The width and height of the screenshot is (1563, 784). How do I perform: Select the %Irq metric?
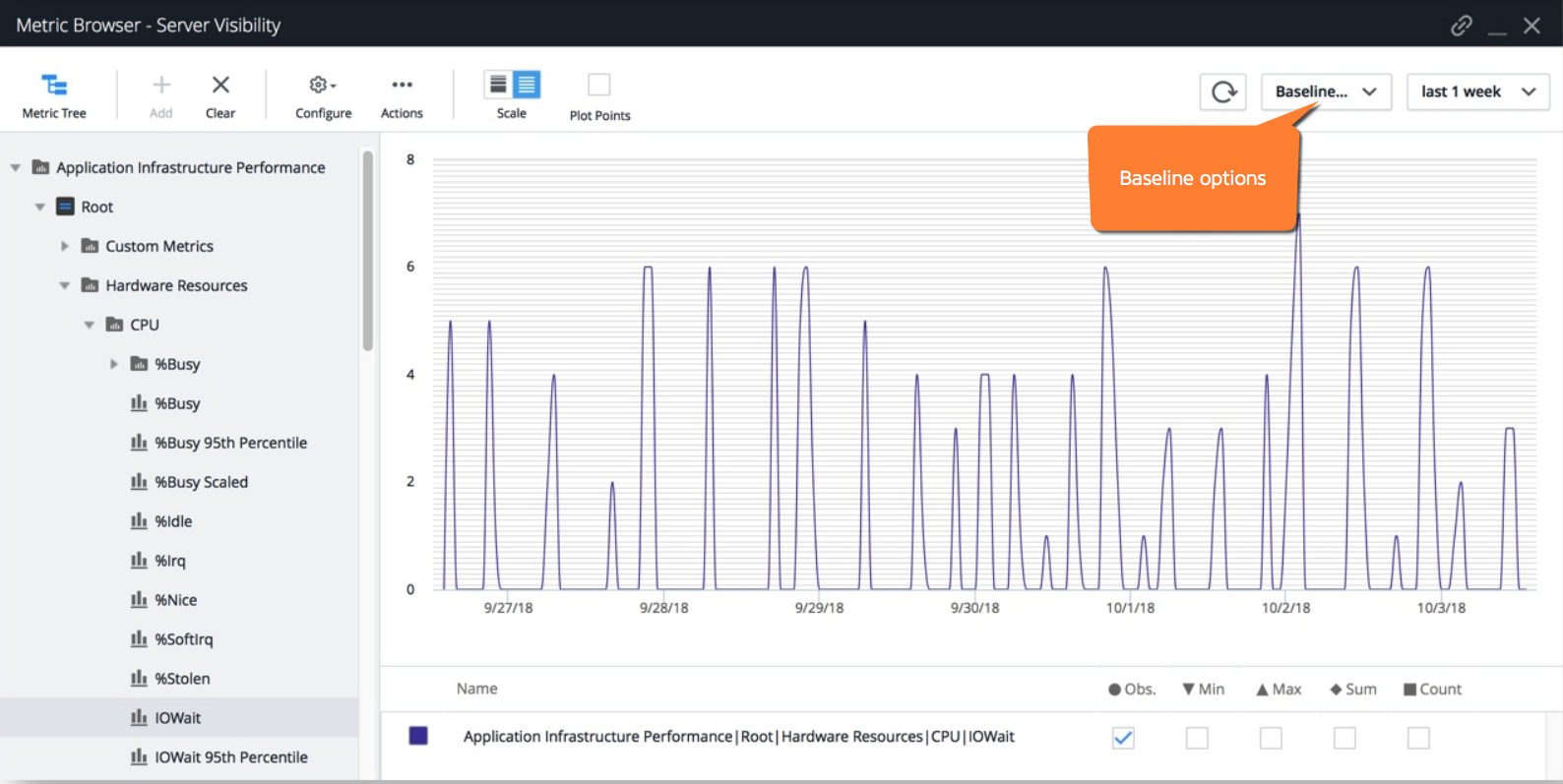[169, 561]
